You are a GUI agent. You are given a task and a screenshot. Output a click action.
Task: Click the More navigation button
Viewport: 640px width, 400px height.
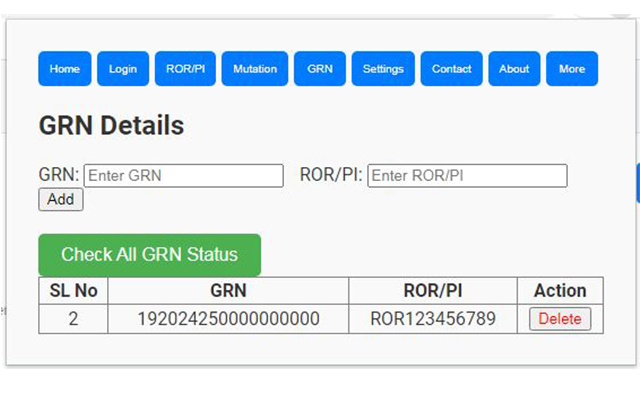(572, 69)
